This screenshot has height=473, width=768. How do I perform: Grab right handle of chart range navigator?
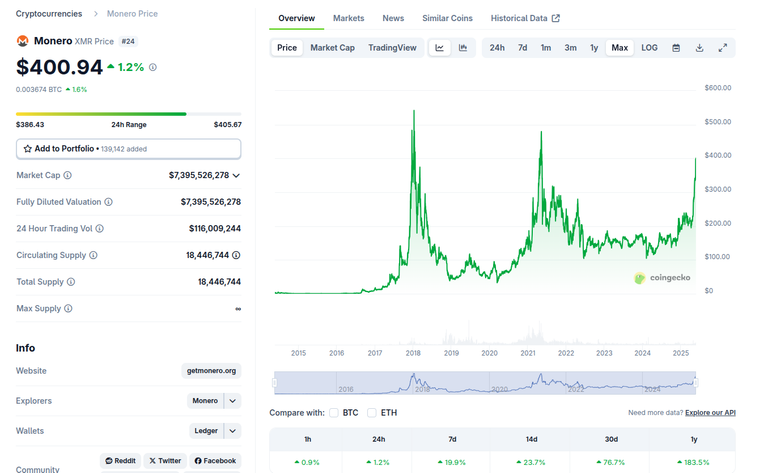point(696,383)
